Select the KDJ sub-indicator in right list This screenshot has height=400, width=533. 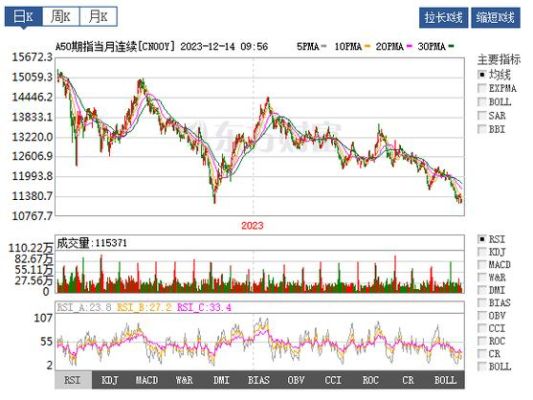[x=492, y=252]
